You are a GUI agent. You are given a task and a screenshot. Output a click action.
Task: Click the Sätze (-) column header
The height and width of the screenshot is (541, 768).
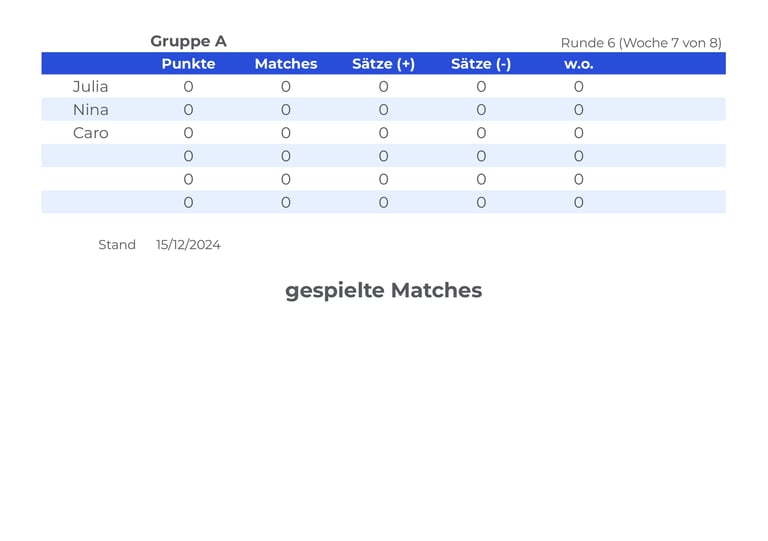tap(480, 64)
